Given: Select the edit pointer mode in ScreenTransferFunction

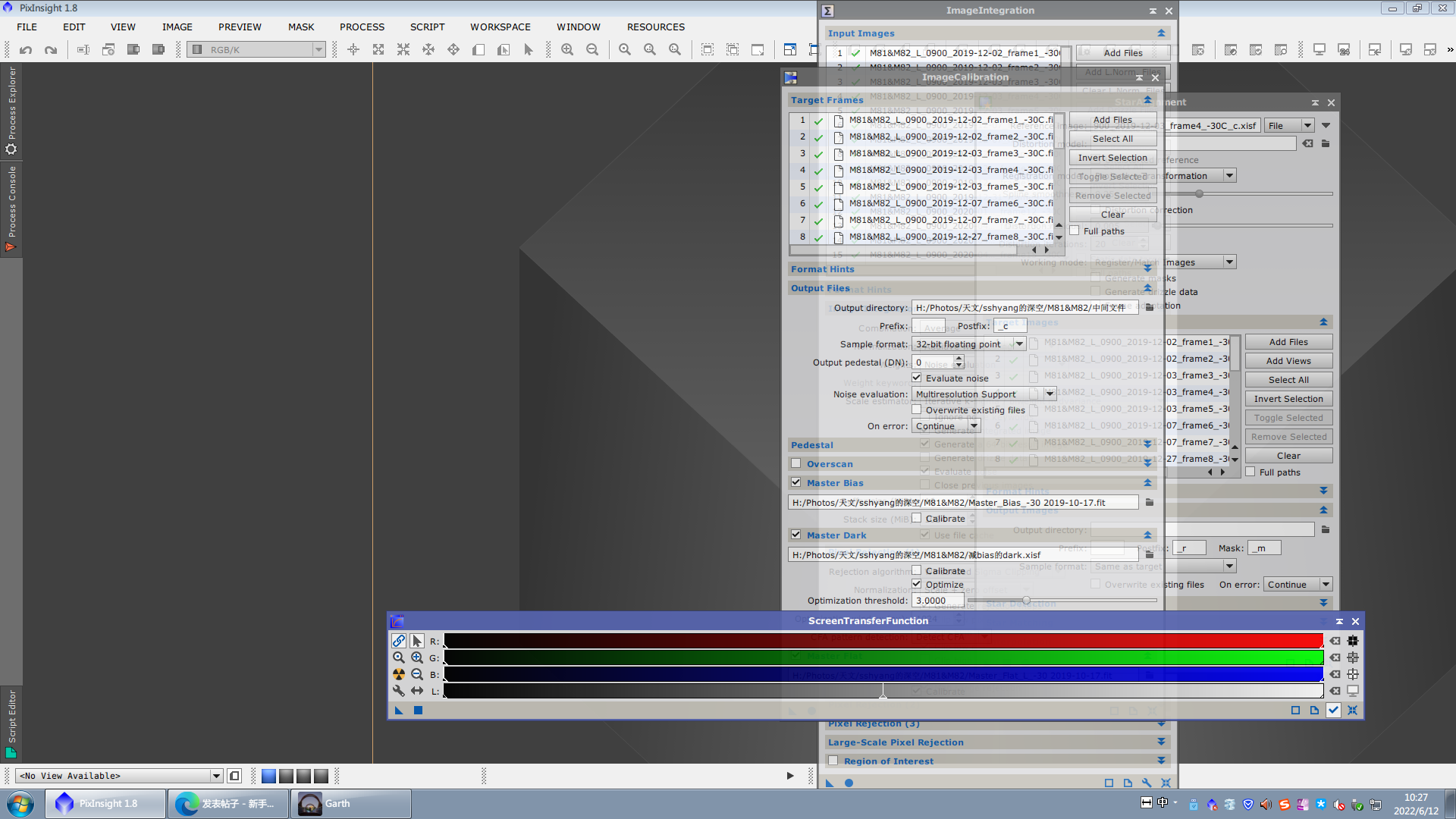Looking at the screenshot, I should tap(417, 641).
